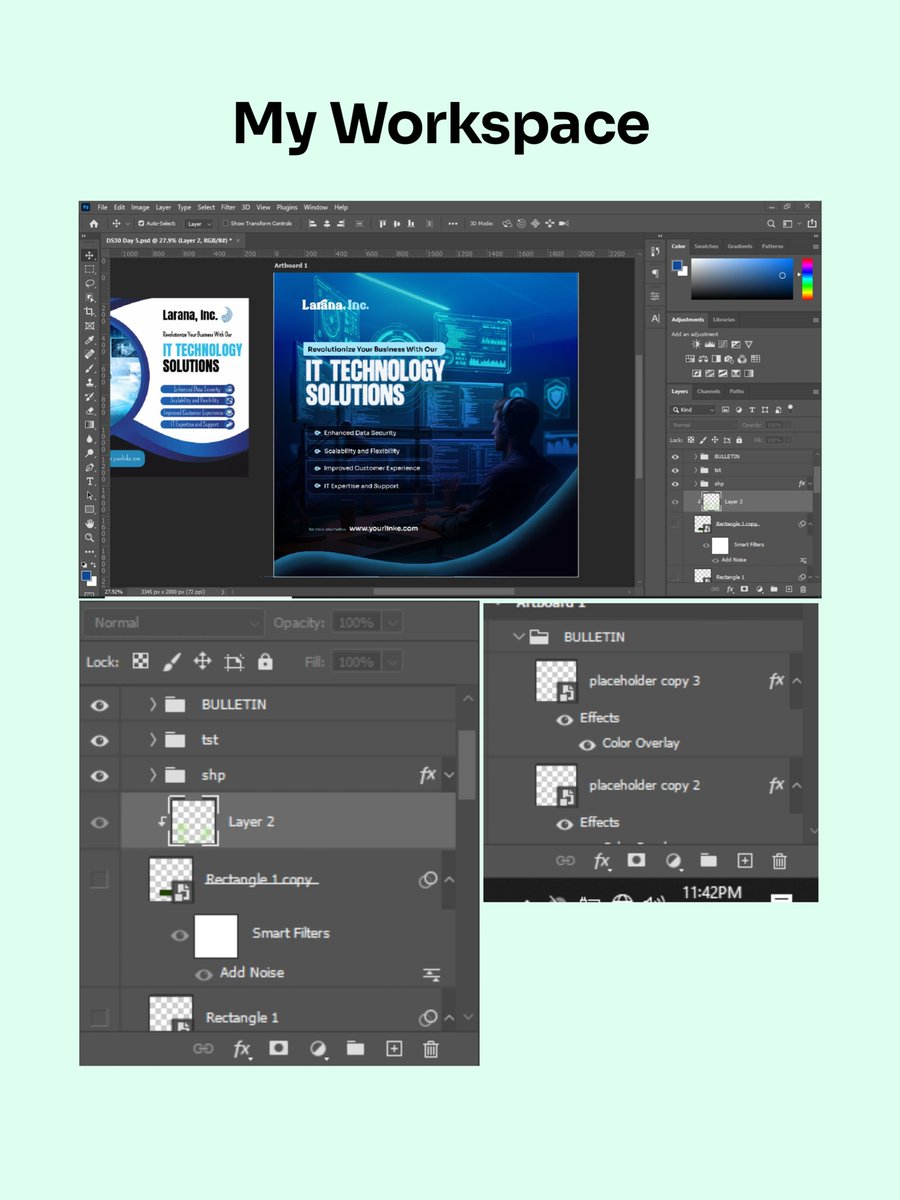Switch to the Swatches tab
Screen dimensions: 900x1200
(x=706, y=246)
